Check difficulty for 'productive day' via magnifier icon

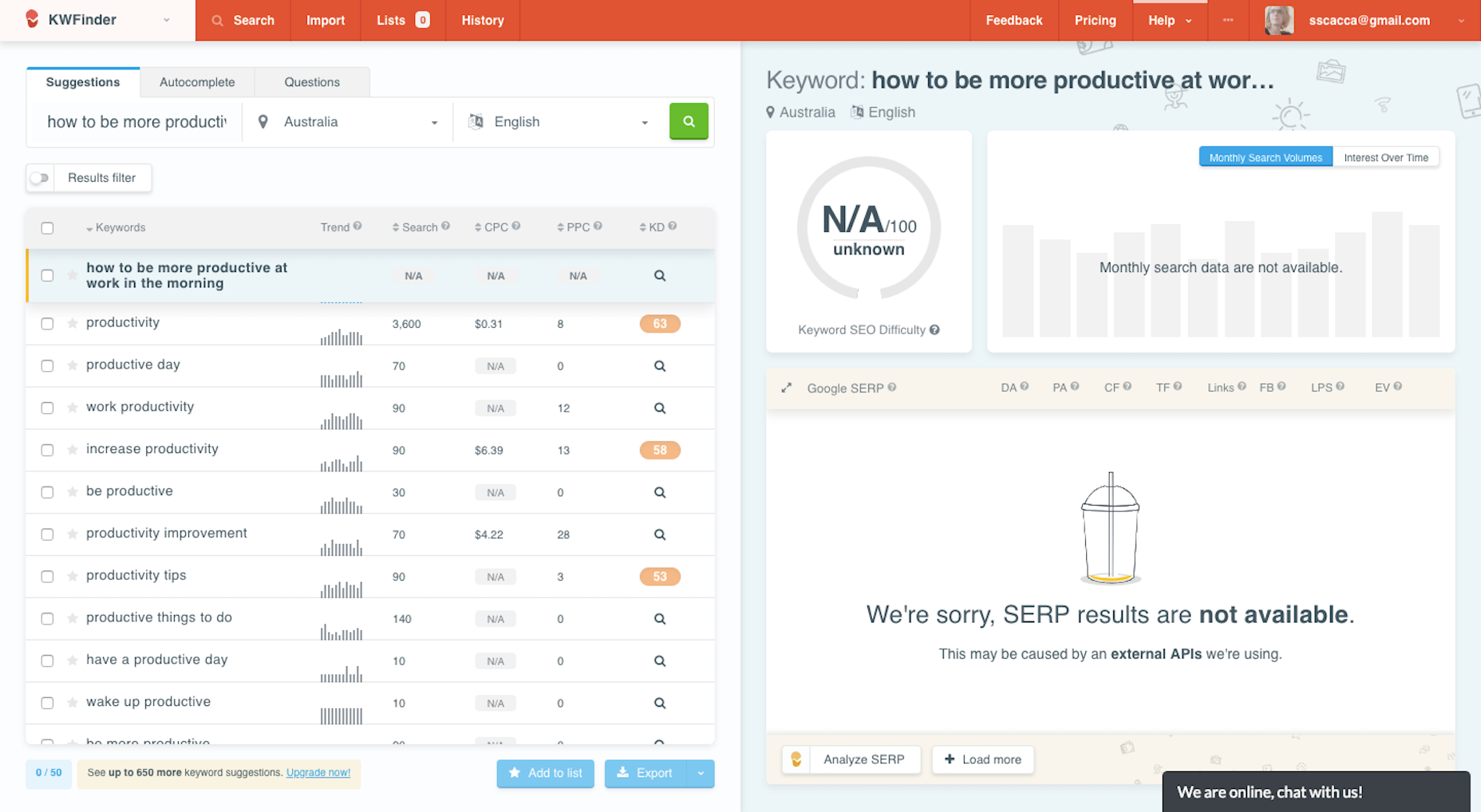click(659, 366)
